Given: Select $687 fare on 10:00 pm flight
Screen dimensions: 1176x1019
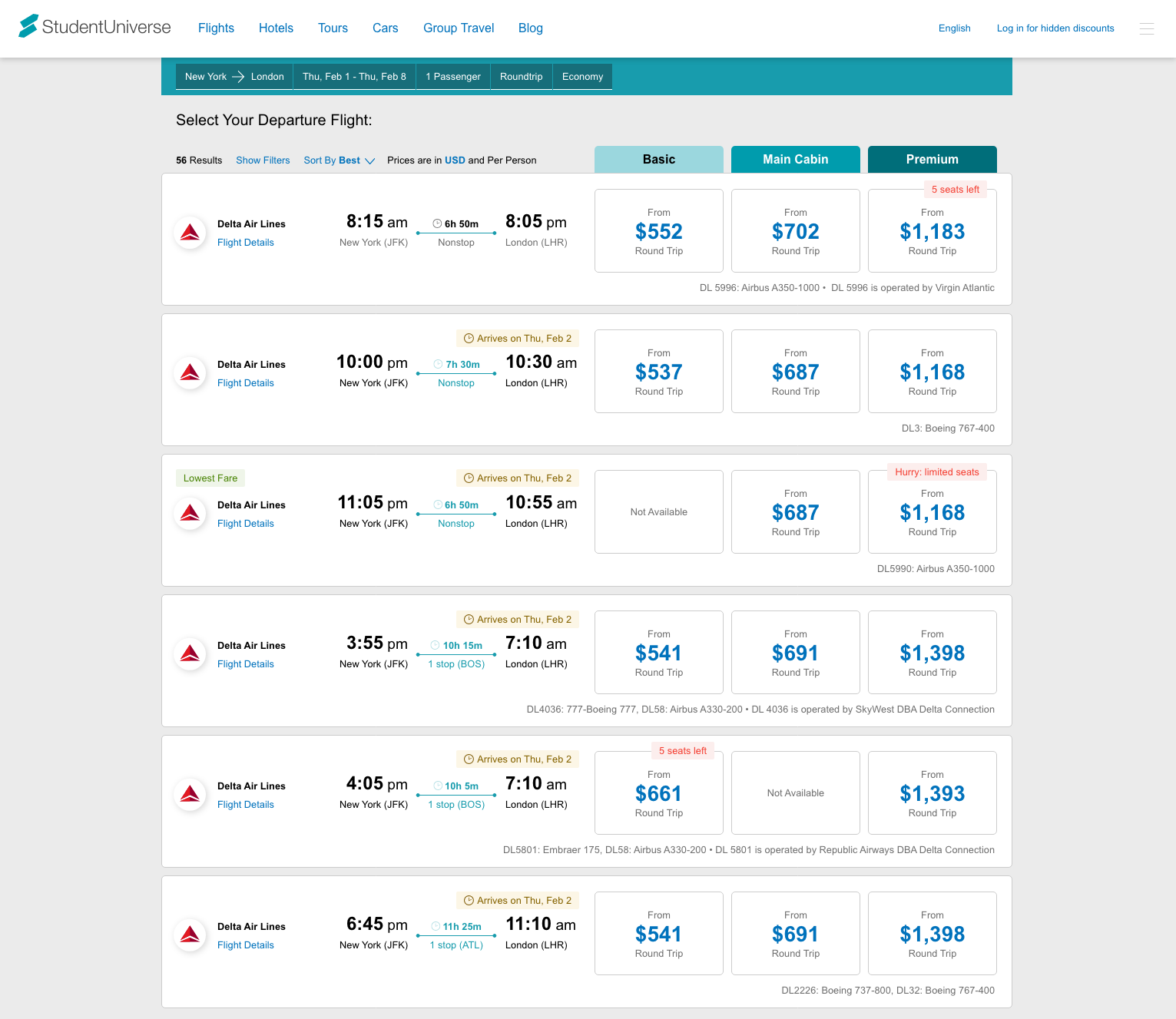Looking at the screenshot, I should click(x=796, y=371).
